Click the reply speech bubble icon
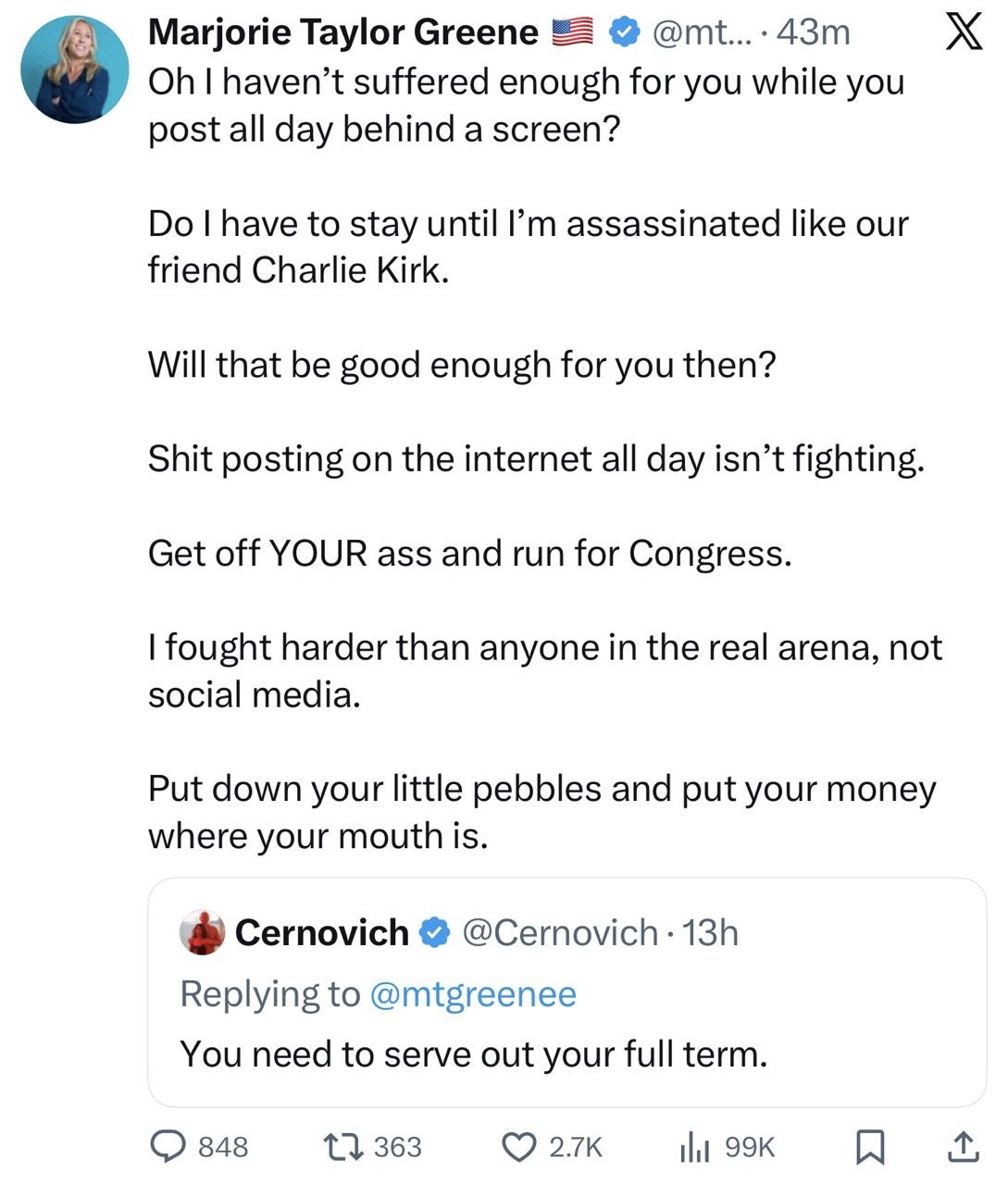 pos(169,1147)
